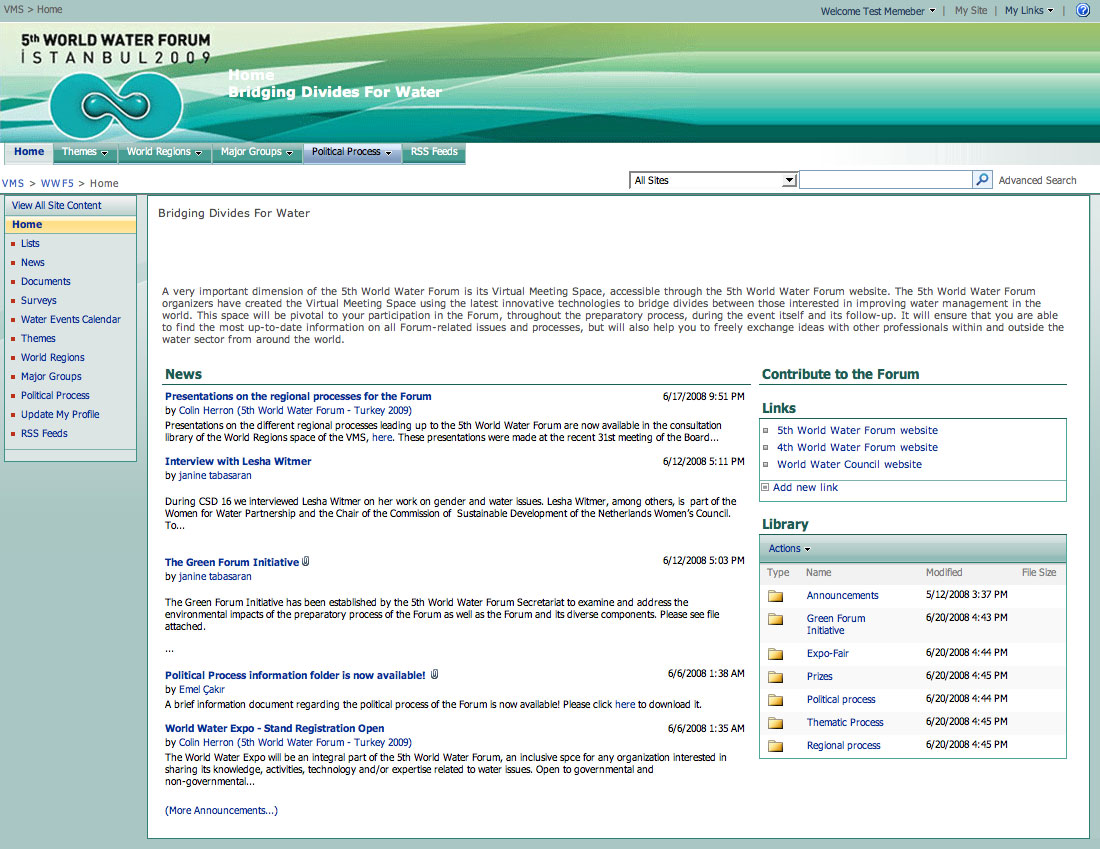The height and width of the screenshot is (849, 1100).
Task: Click the Contribute to the Forum heading
Action: click(840, 374)
